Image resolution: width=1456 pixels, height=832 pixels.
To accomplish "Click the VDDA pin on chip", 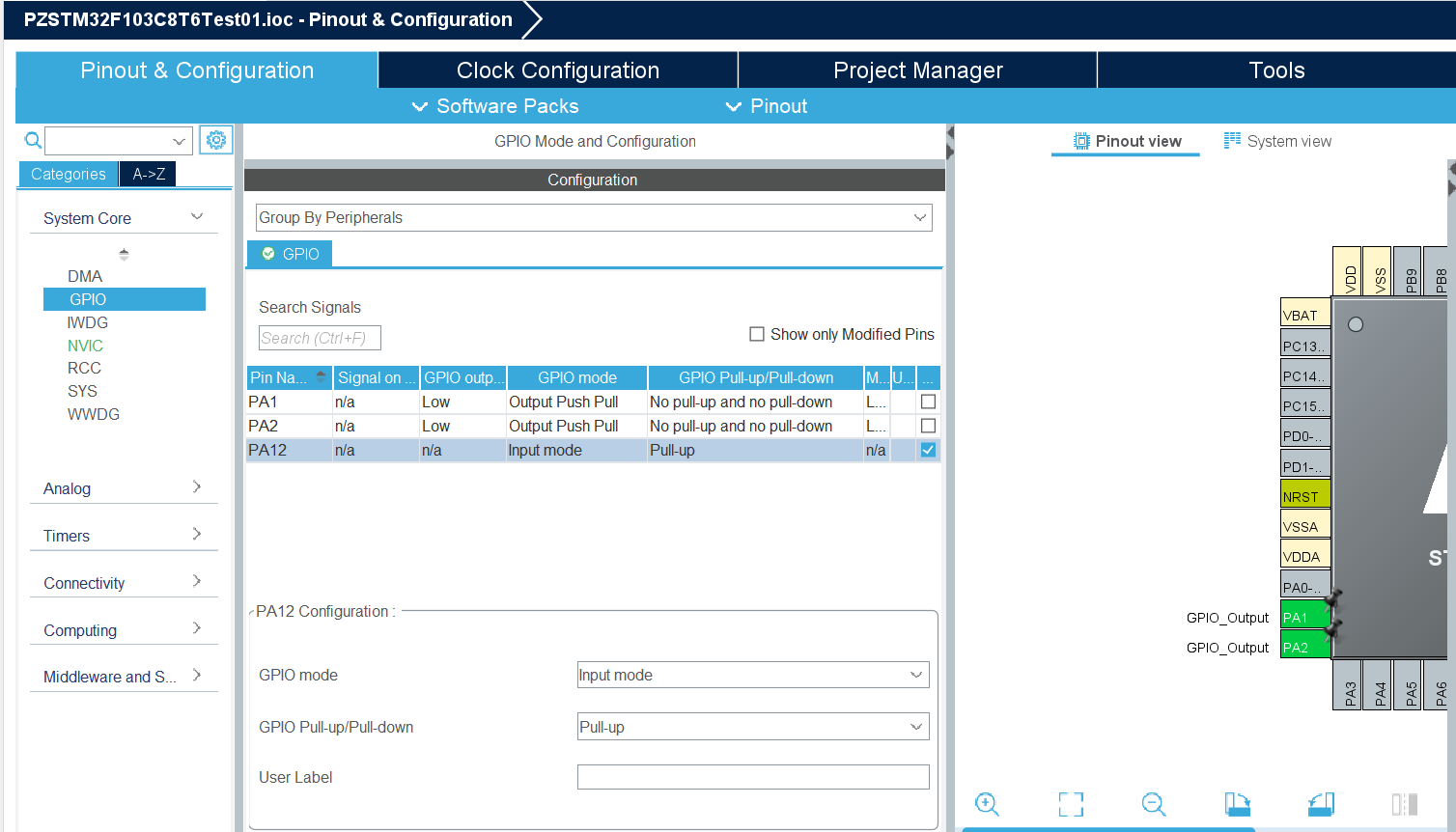I will tap(1305, 556).
